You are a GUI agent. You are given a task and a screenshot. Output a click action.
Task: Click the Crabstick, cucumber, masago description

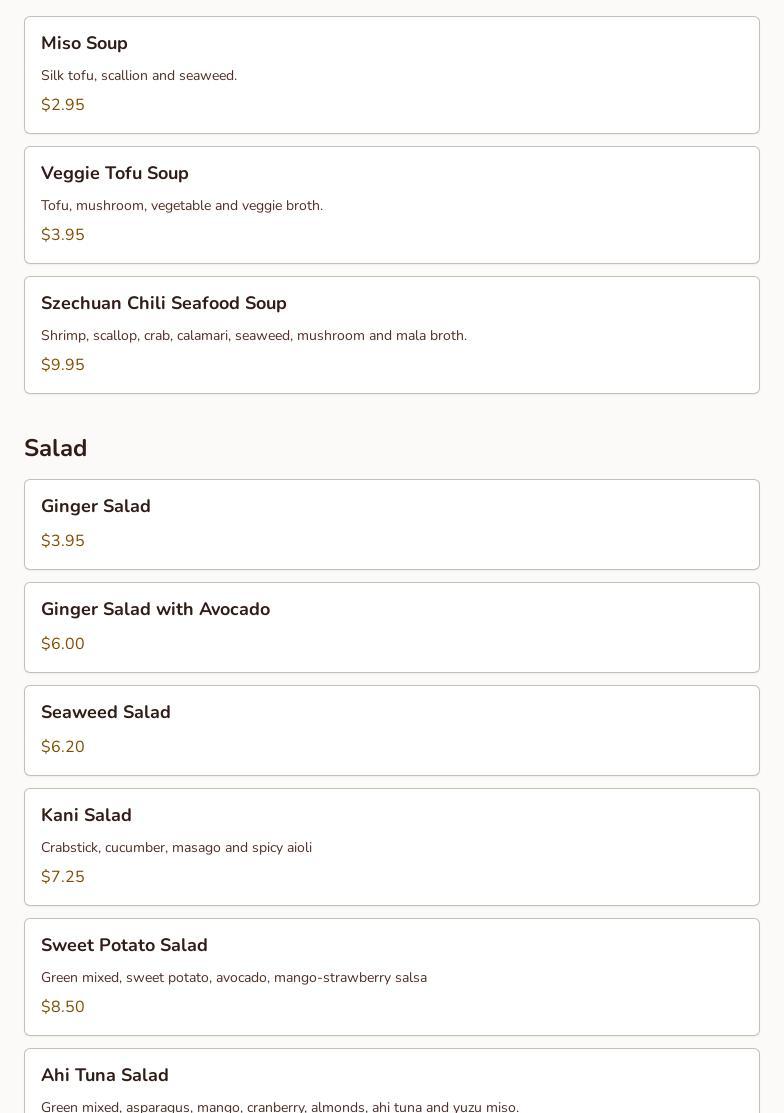click(177, 847)
